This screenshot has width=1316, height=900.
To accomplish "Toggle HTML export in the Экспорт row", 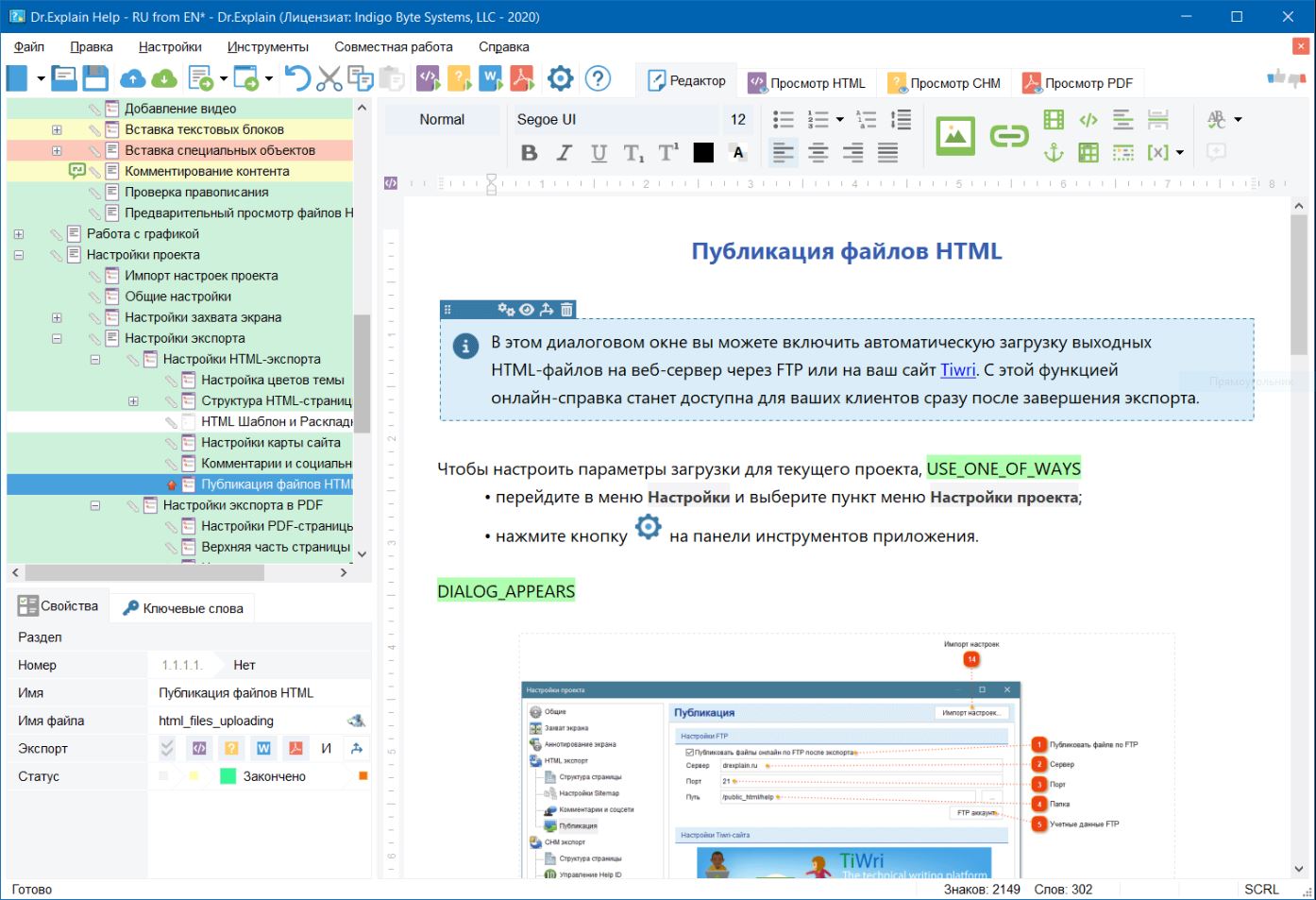I will tap(199, 749).
